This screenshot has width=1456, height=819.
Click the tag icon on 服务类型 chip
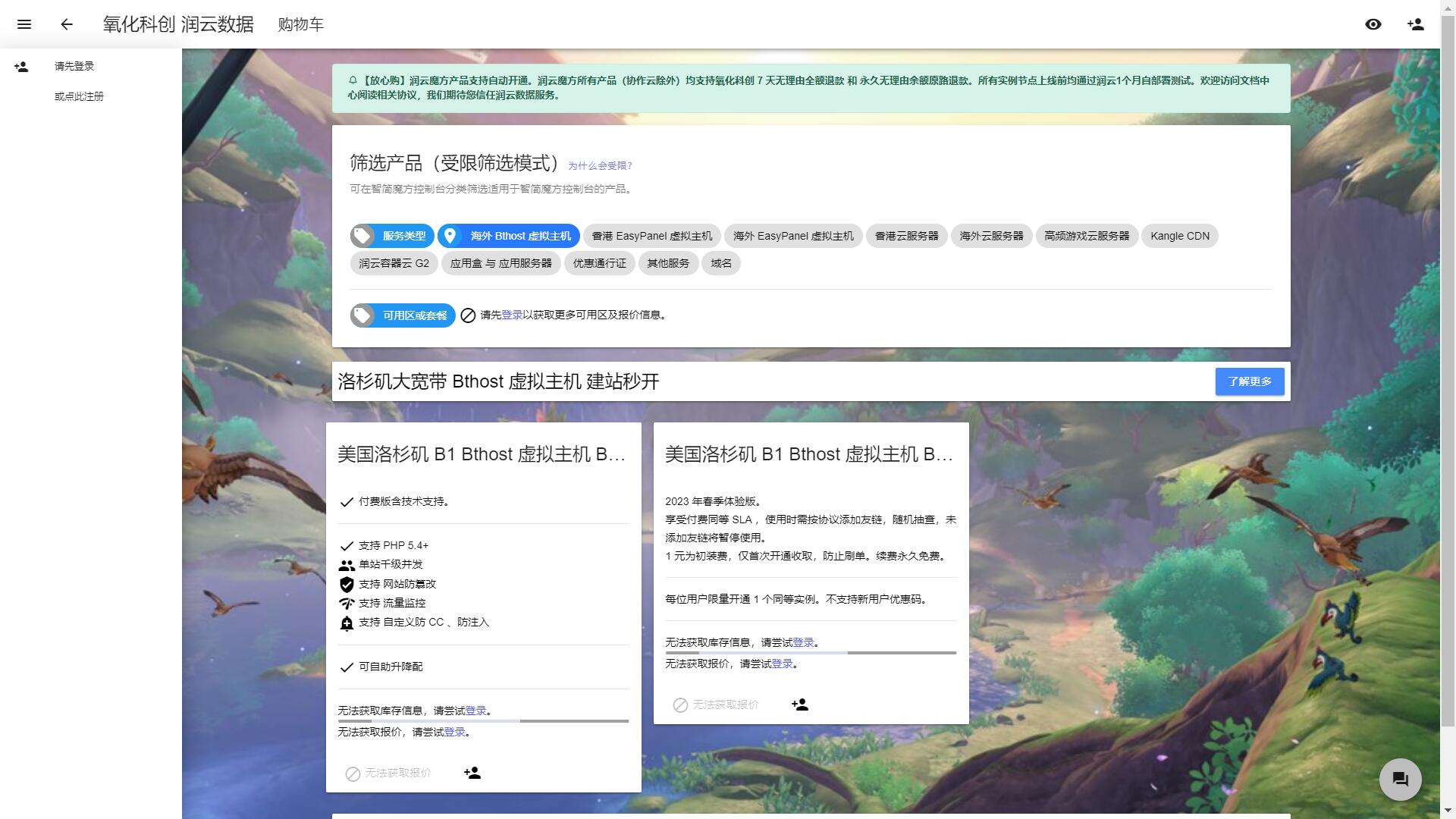(362, 236)
